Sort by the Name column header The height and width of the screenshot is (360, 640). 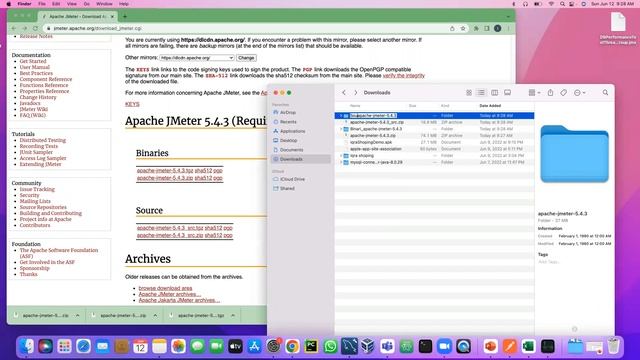pos(355,106)
